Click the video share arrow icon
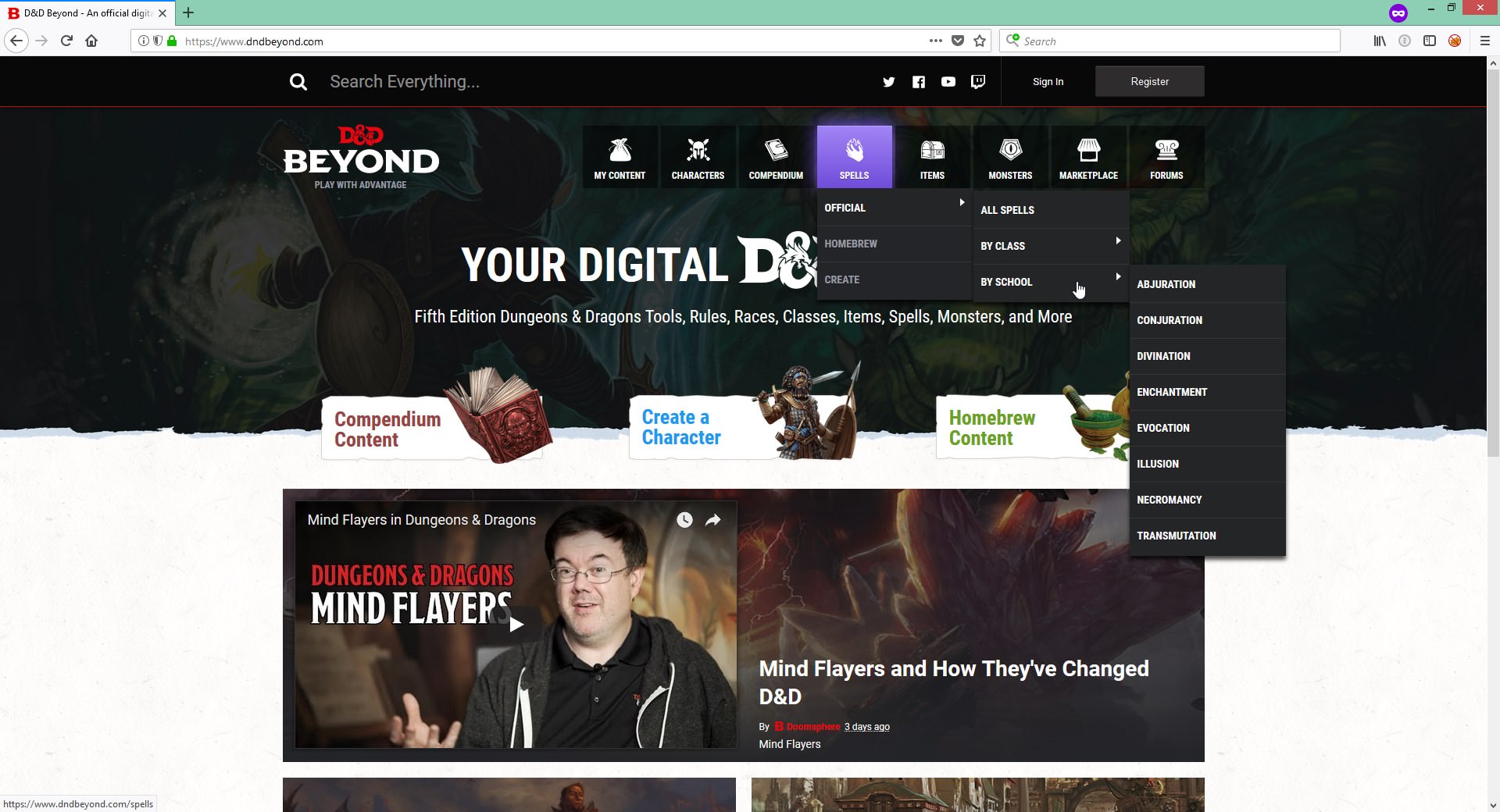This screenshot has height=812, width=1500. [x=712, y=520]
